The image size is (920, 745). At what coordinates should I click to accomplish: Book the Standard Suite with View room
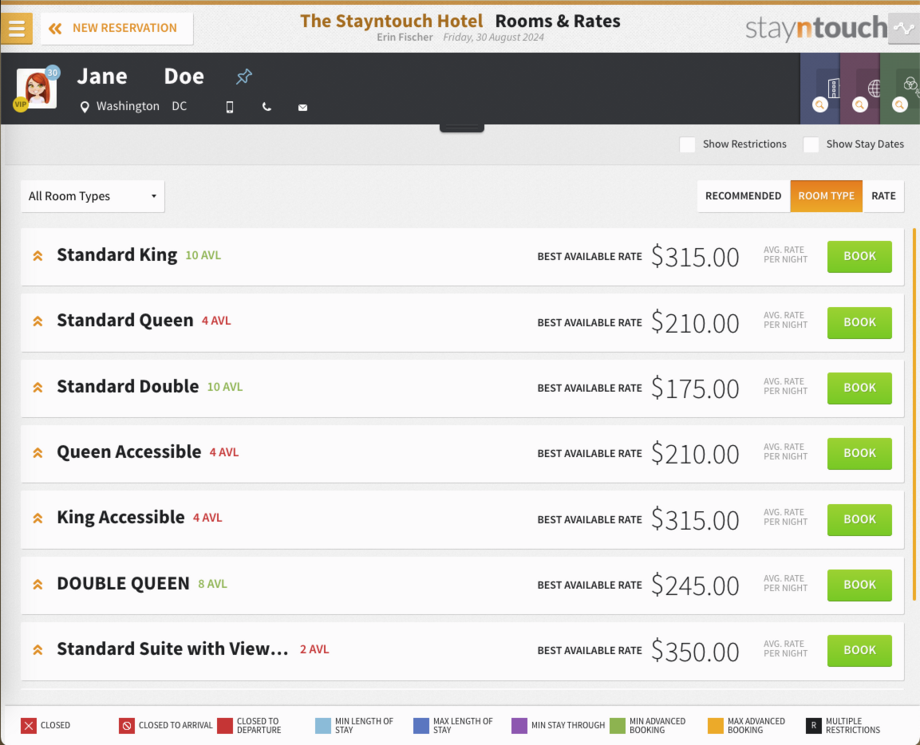coord(860,651)
